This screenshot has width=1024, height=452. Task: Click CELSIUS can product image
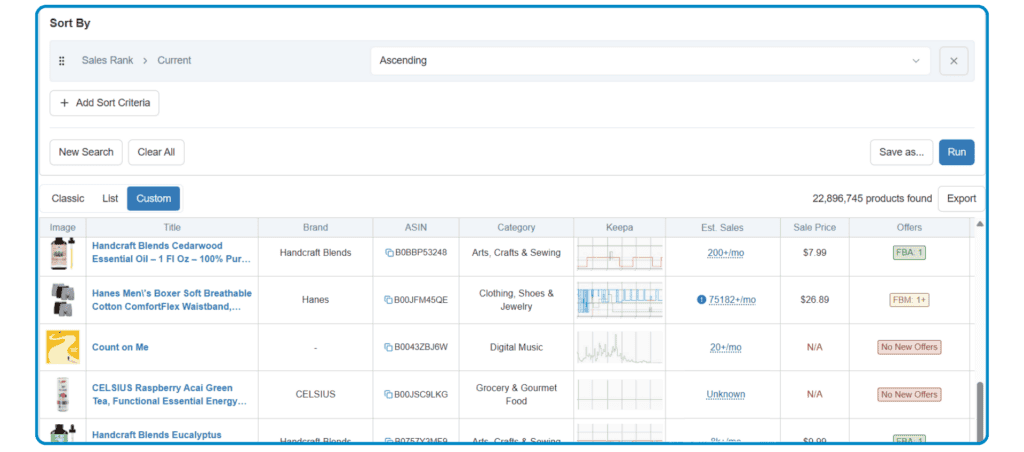[x=63, y=395]
